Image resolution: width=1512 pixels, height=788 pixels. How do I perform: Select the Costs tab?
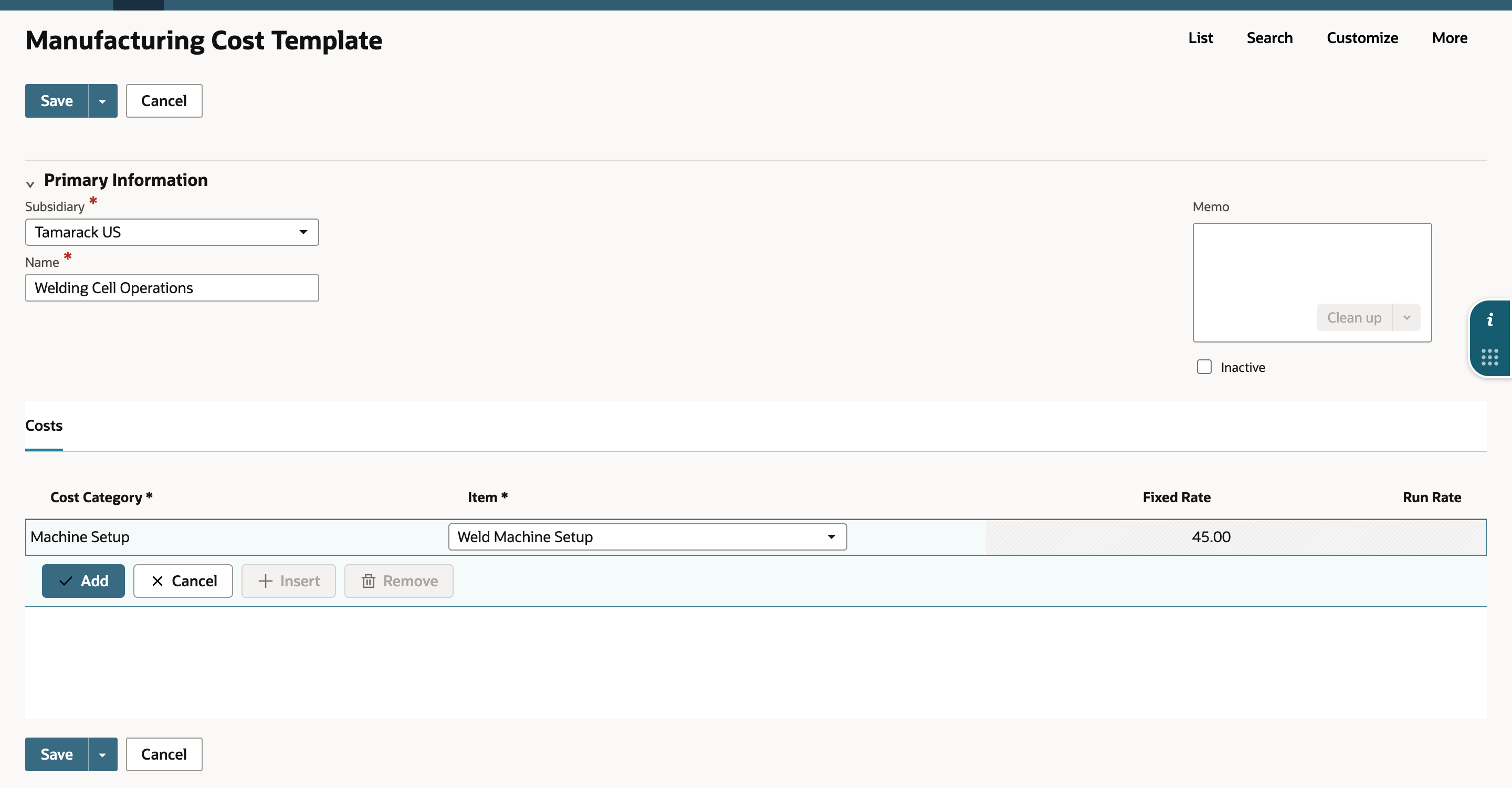click(44, 426)
